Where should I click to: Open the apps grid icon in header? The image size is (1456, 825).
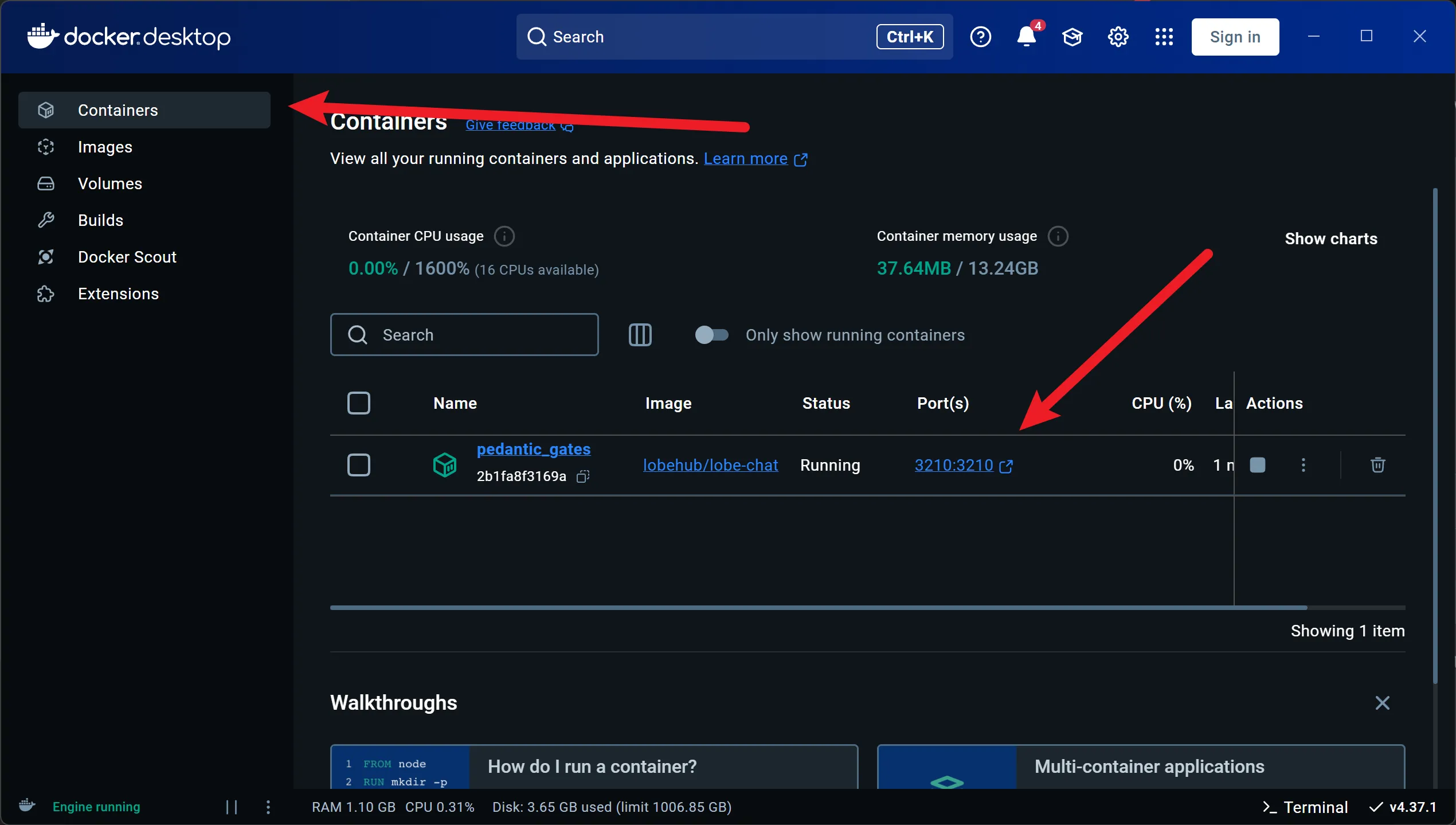tap(1164, 37)
